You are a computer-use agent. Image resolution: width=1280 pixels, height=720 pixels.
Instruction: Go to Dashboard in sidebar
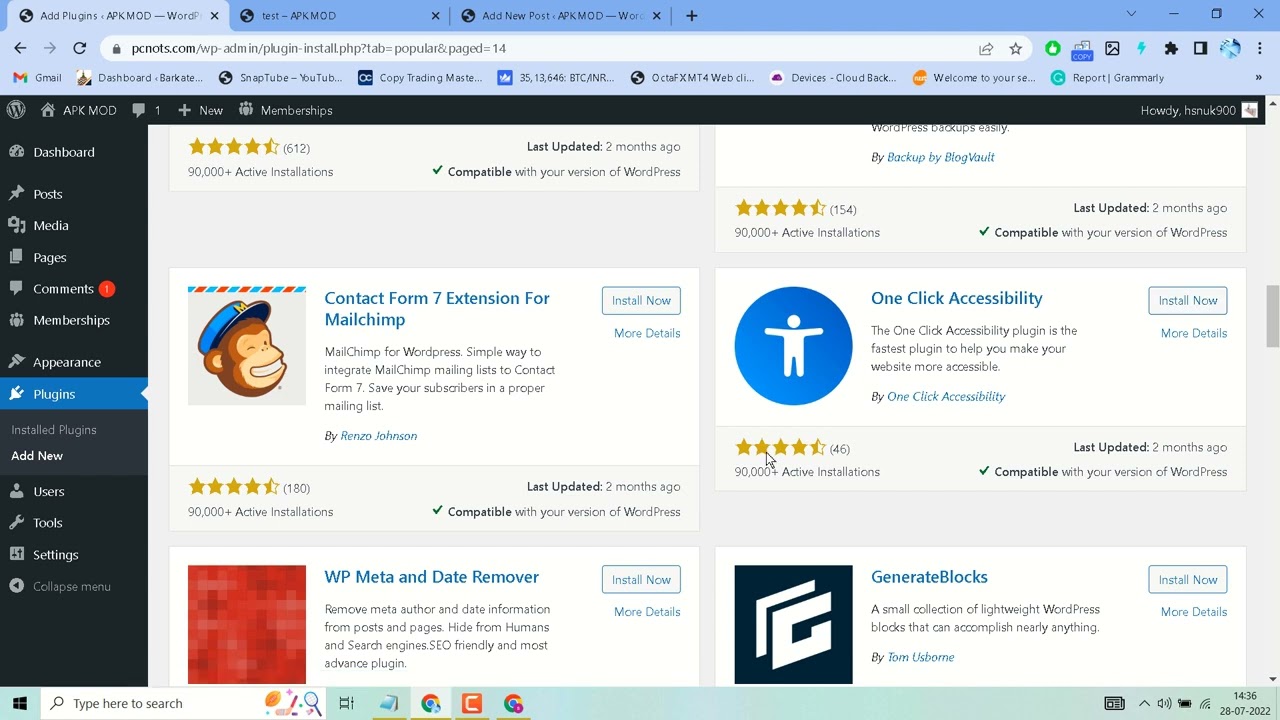pyautogui.click(x=64, y=152)
